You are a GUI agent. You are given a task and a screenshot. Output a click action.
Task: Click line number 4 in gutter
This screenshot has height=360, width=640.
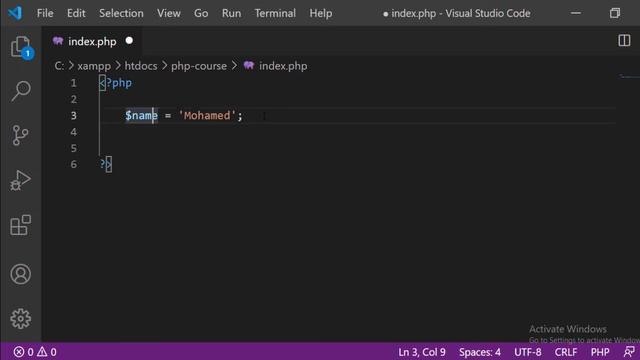pos(73,132)
